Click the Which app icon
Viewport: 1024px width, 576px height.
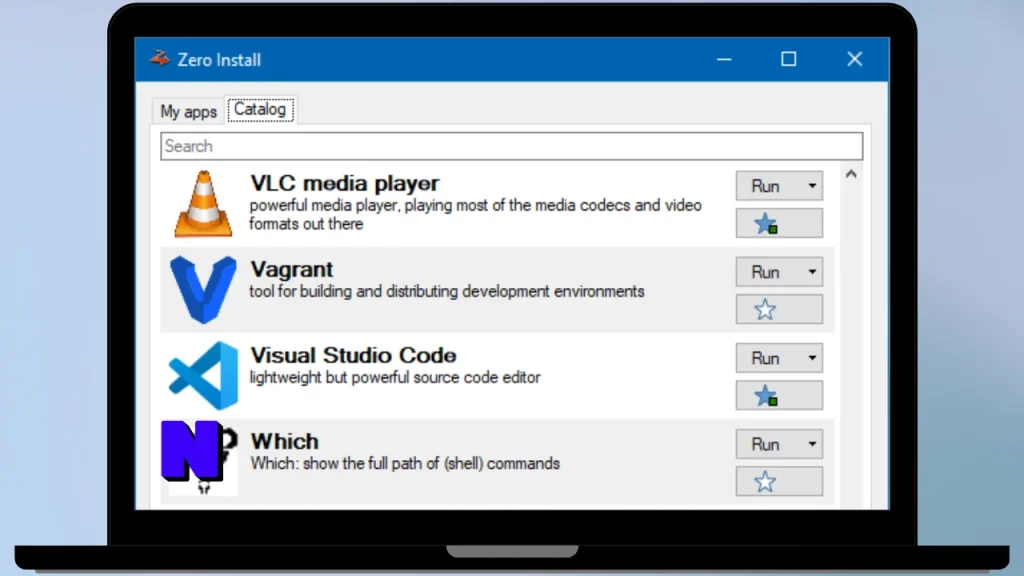tap(200, 457)
